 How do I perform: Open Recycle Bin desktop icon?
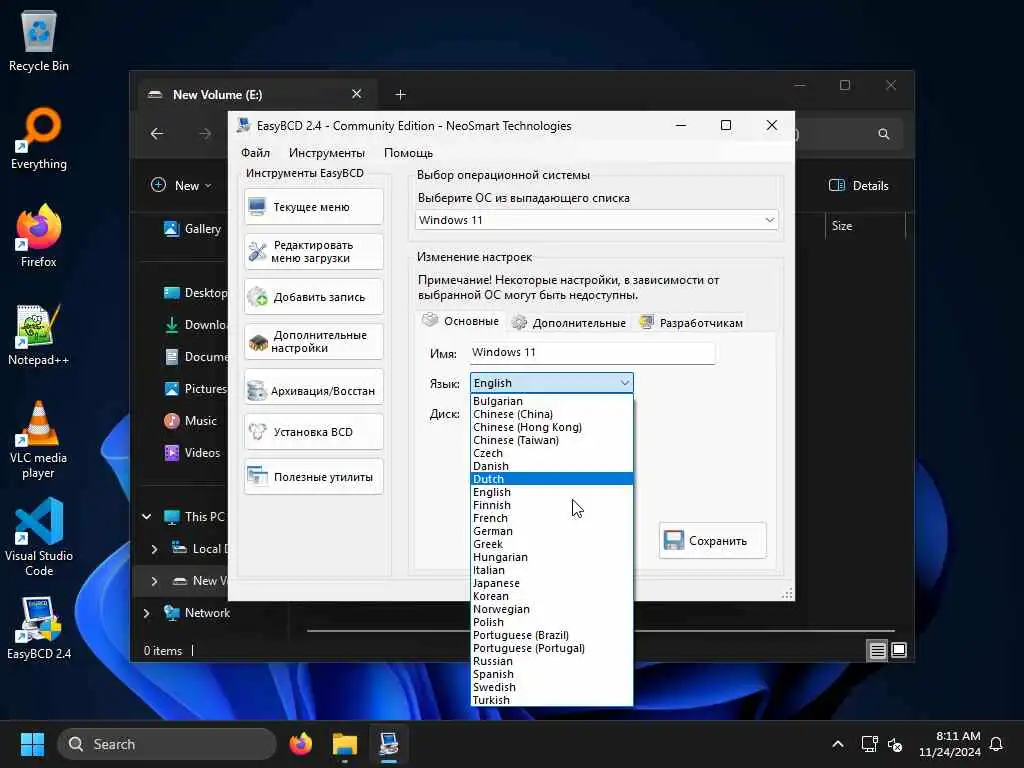[x=39, y=42]
